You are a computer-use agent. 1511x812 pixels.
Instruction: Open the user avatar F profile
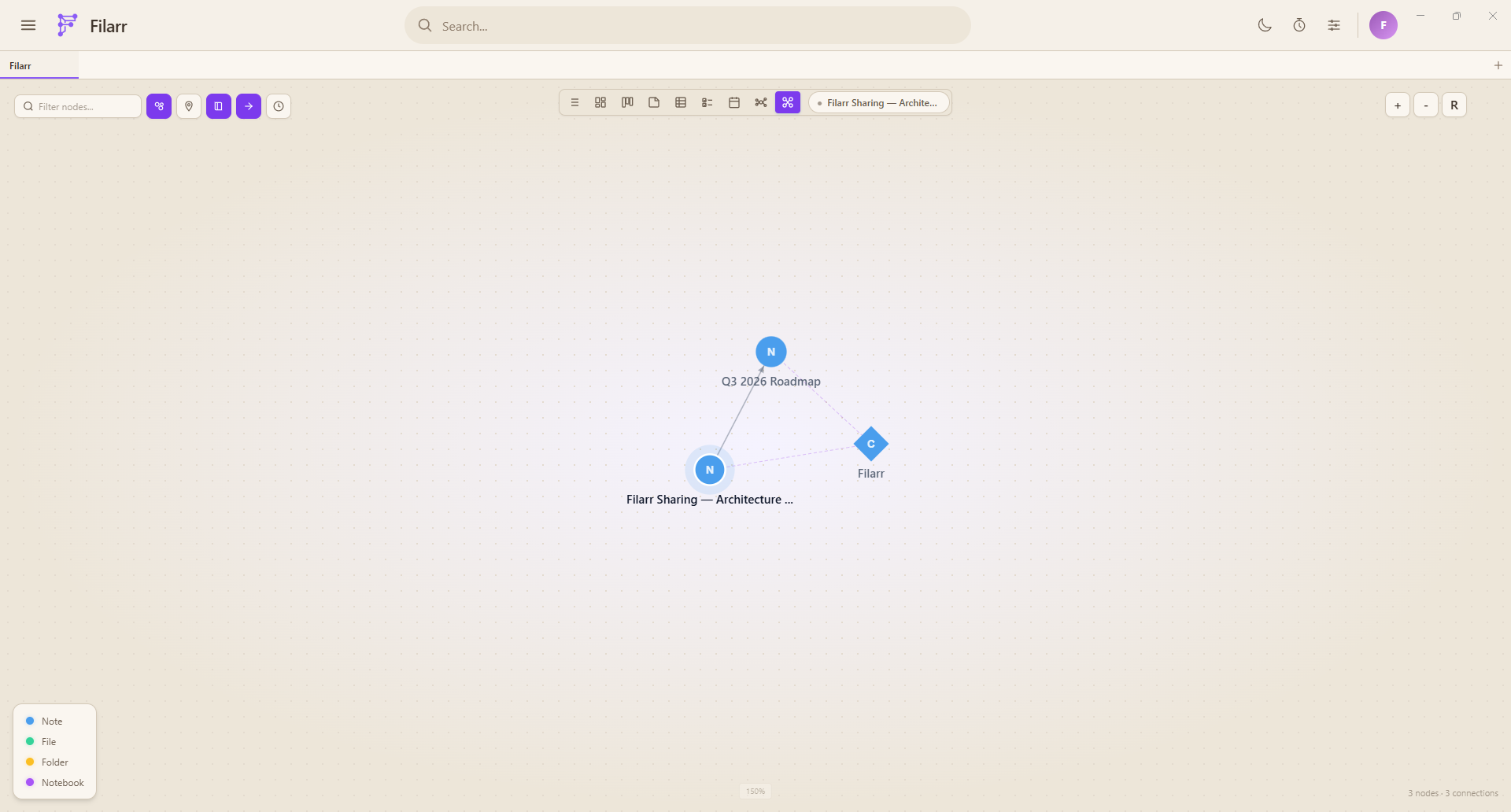tap(1384, 25)
